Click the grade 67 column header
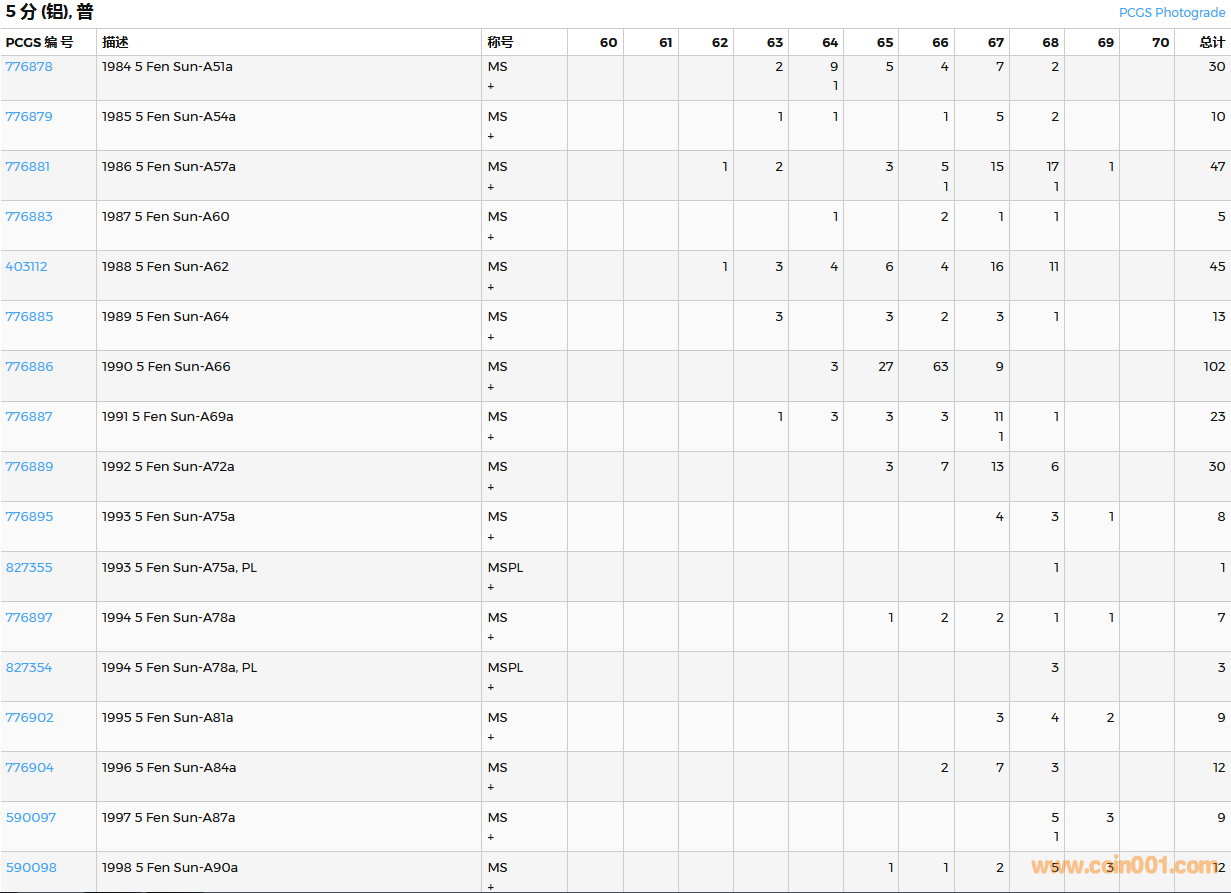This screenshot has height=893, width=1231. [995, 42]
